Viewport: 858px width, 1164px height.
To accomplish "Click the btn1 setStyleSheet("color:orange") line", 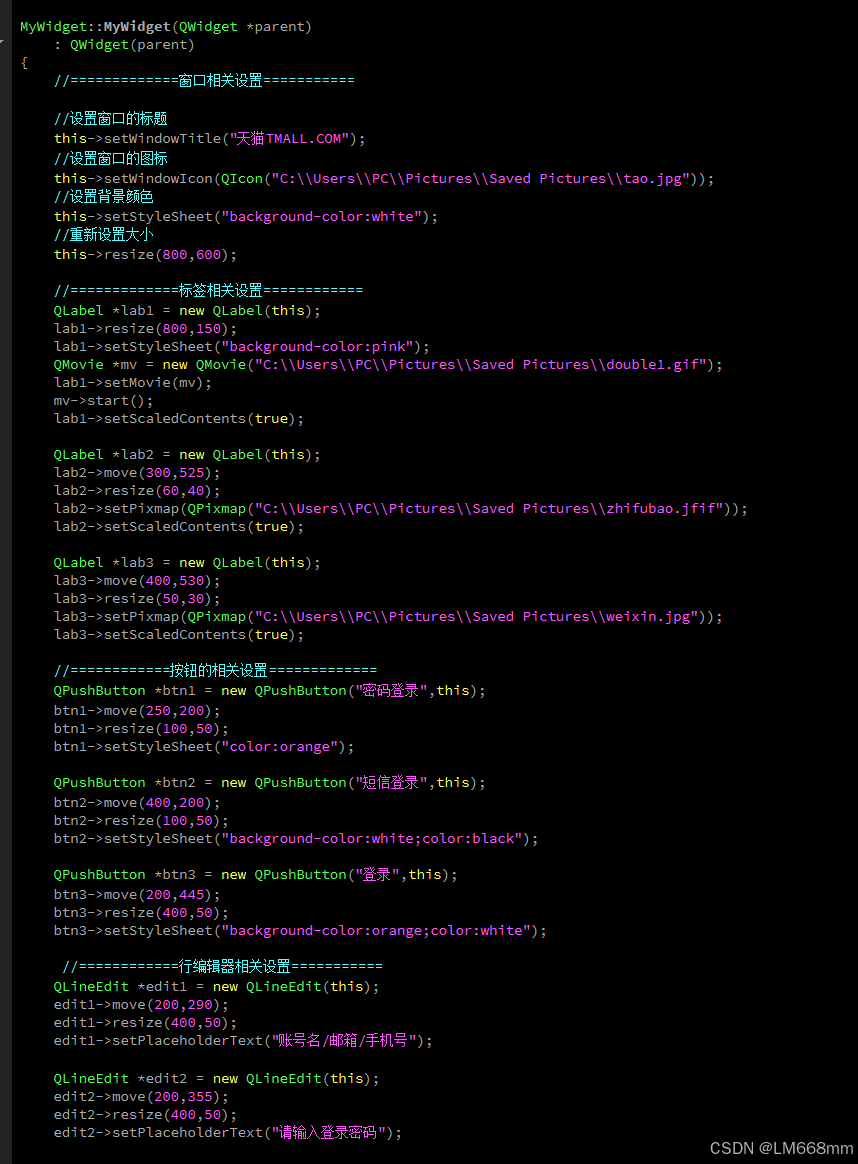I will tap(204, 747).
